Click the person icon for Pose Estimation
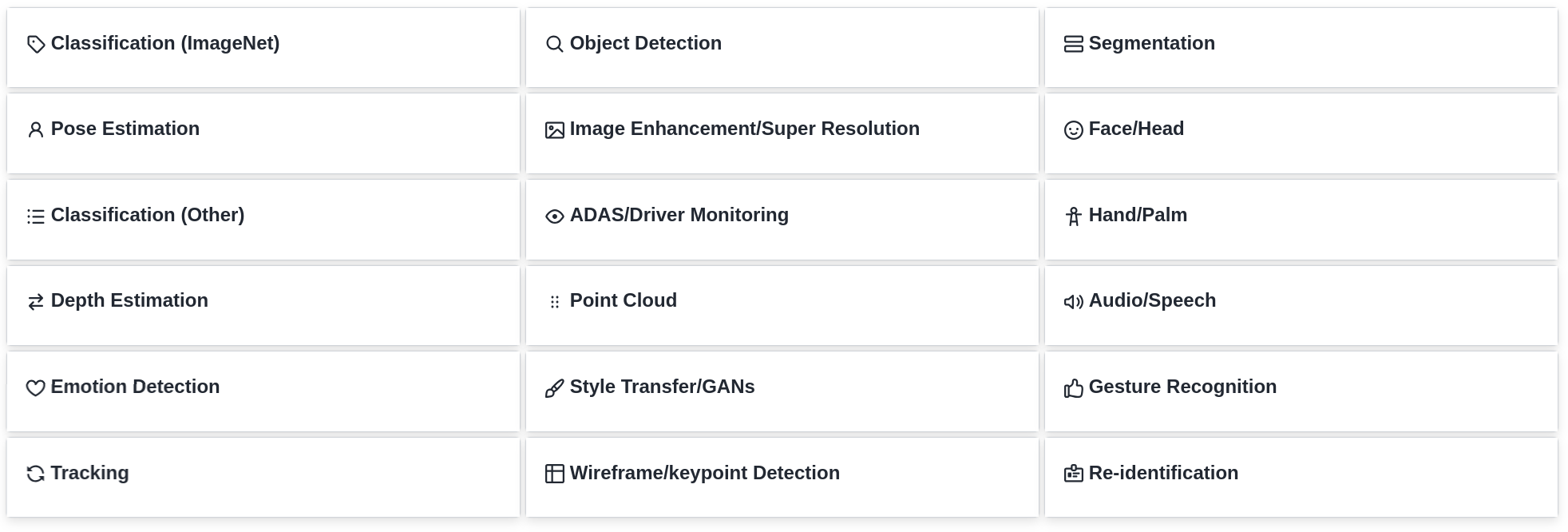This screenshot has height=532, width=1568. point(35,130)
